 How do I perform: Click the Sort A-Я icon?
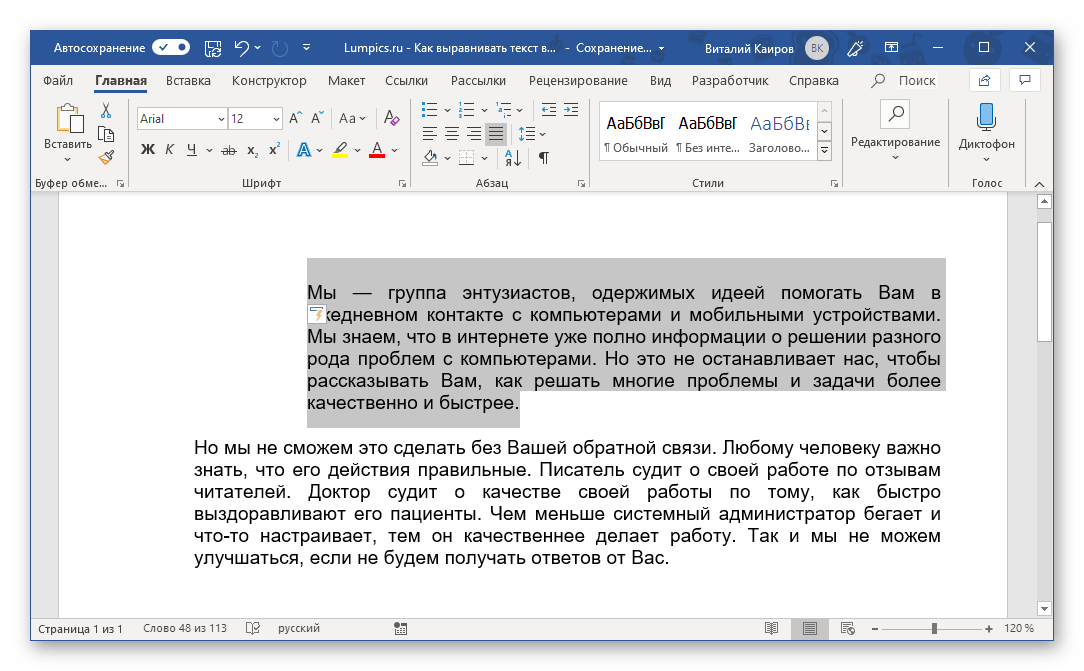(513, 157)
